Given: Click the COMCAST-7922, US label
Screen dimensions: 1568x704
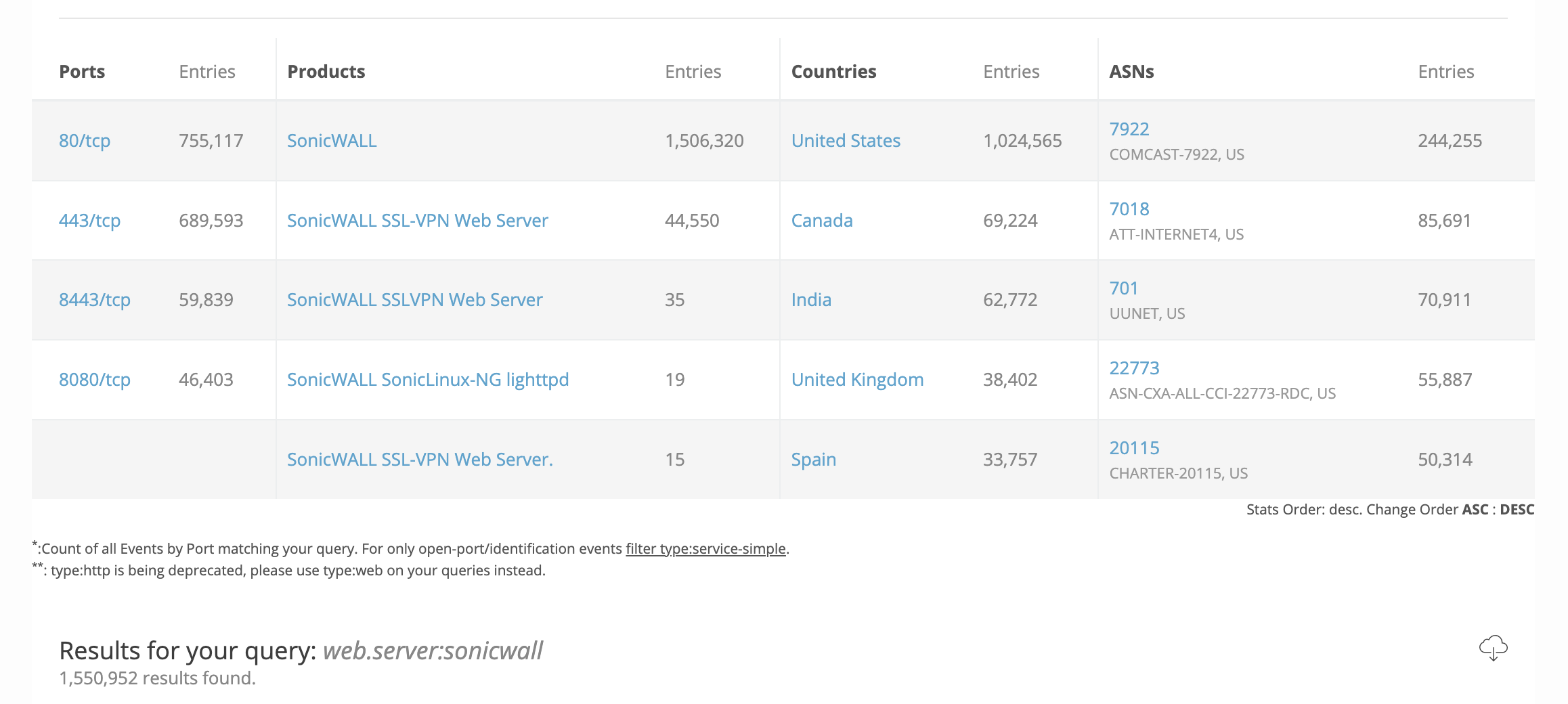Looking at the screenshot, I should click(x=1177, y=155).
